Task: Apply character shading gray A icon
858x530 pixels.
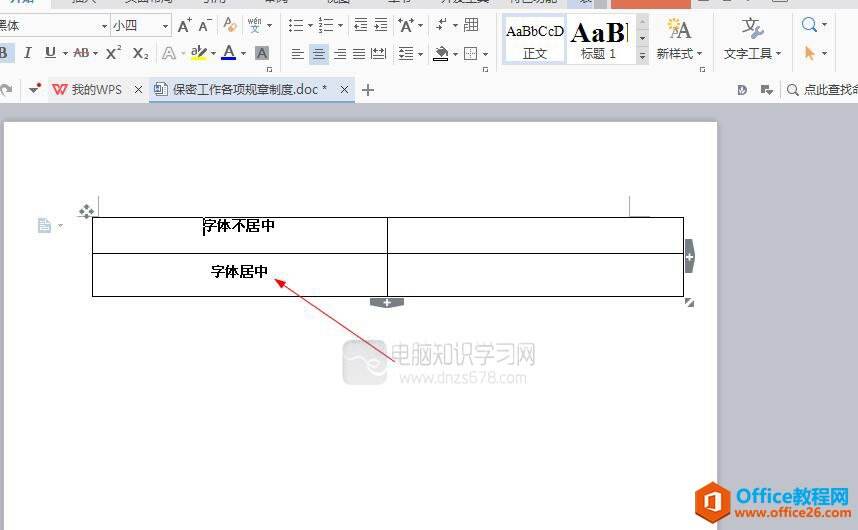Action: (262, 53)
